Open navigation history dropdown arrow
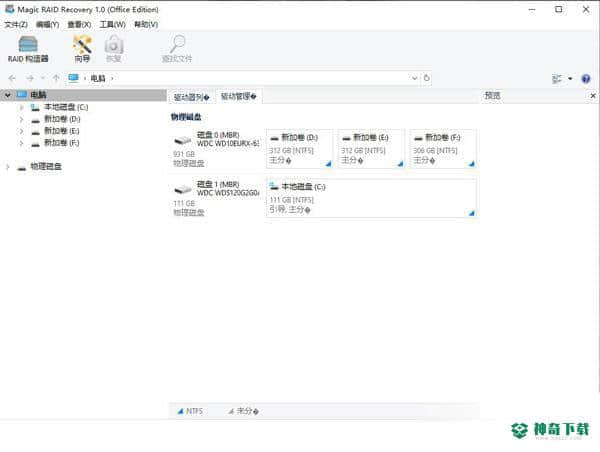Screen dimensions: 600x452 coord(43,78)
